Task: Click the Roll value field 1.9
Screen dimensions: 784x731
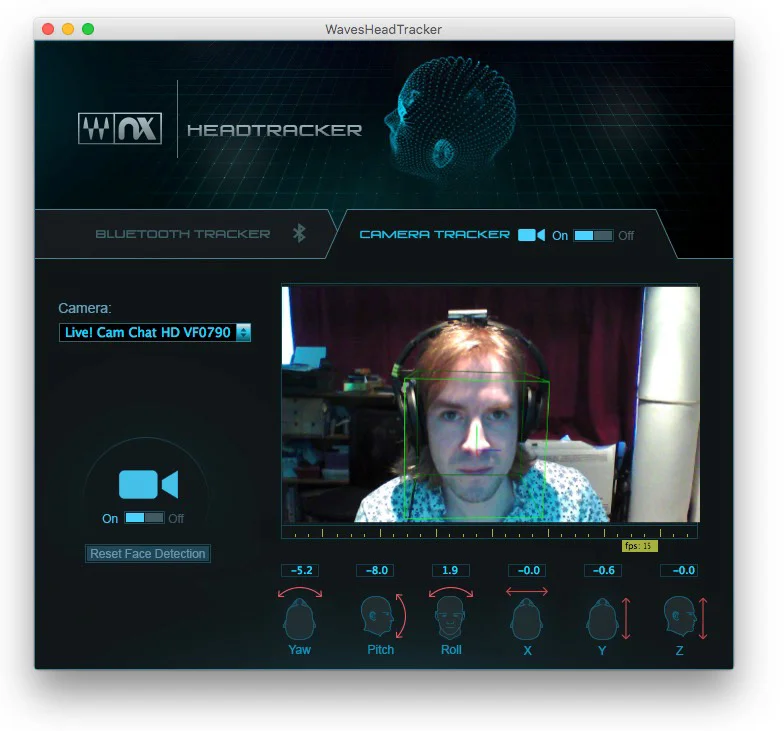Action: [450, 570]
